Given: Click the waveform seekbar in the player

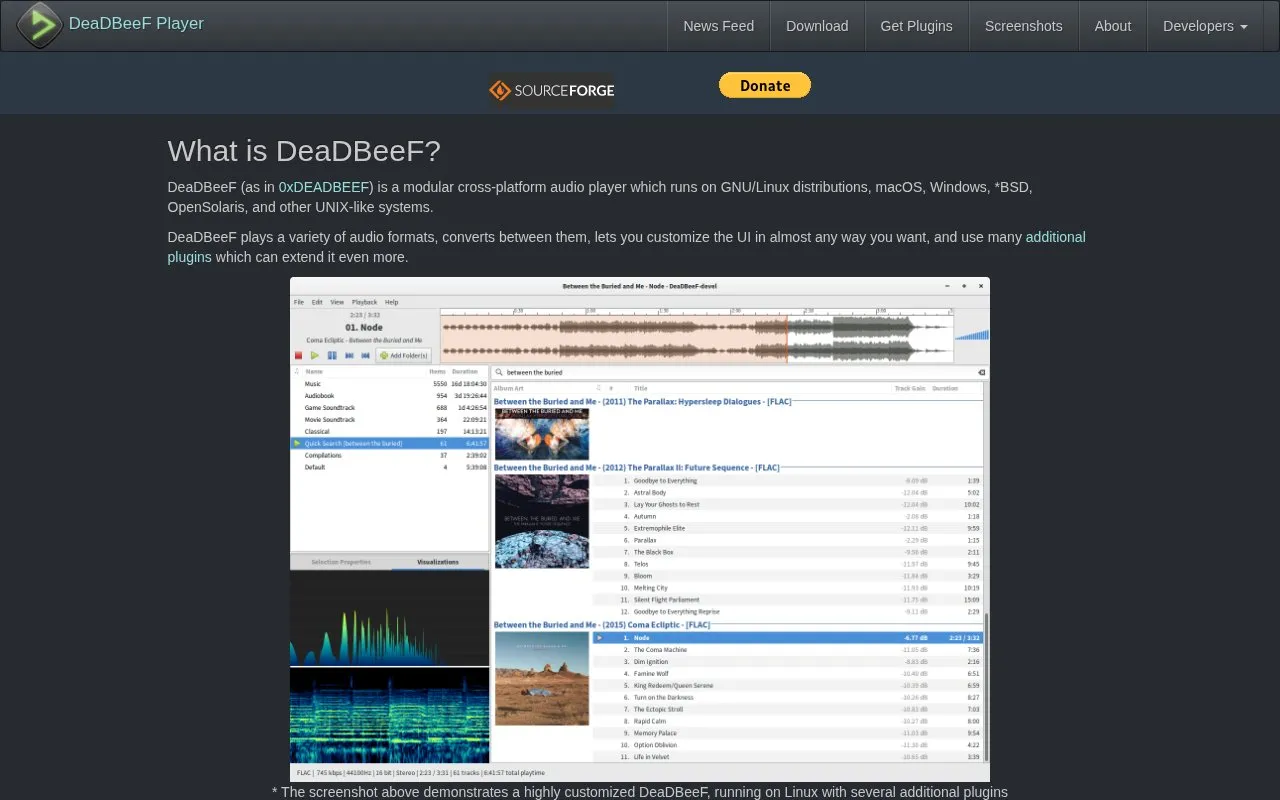Looking at the screenshot, I should 696,336.
